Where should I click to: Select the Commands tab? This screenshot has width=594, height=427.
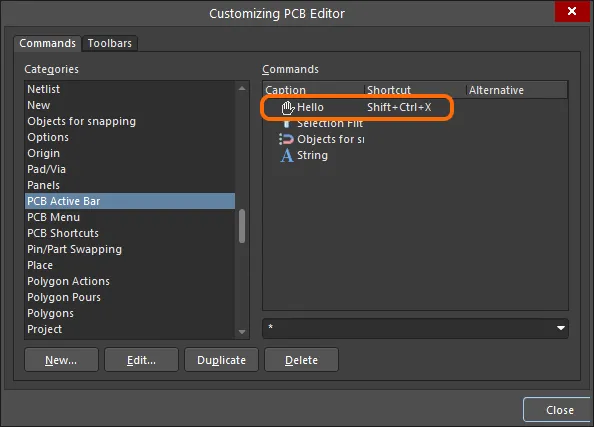pyautogui.click(x=47, y=43)
